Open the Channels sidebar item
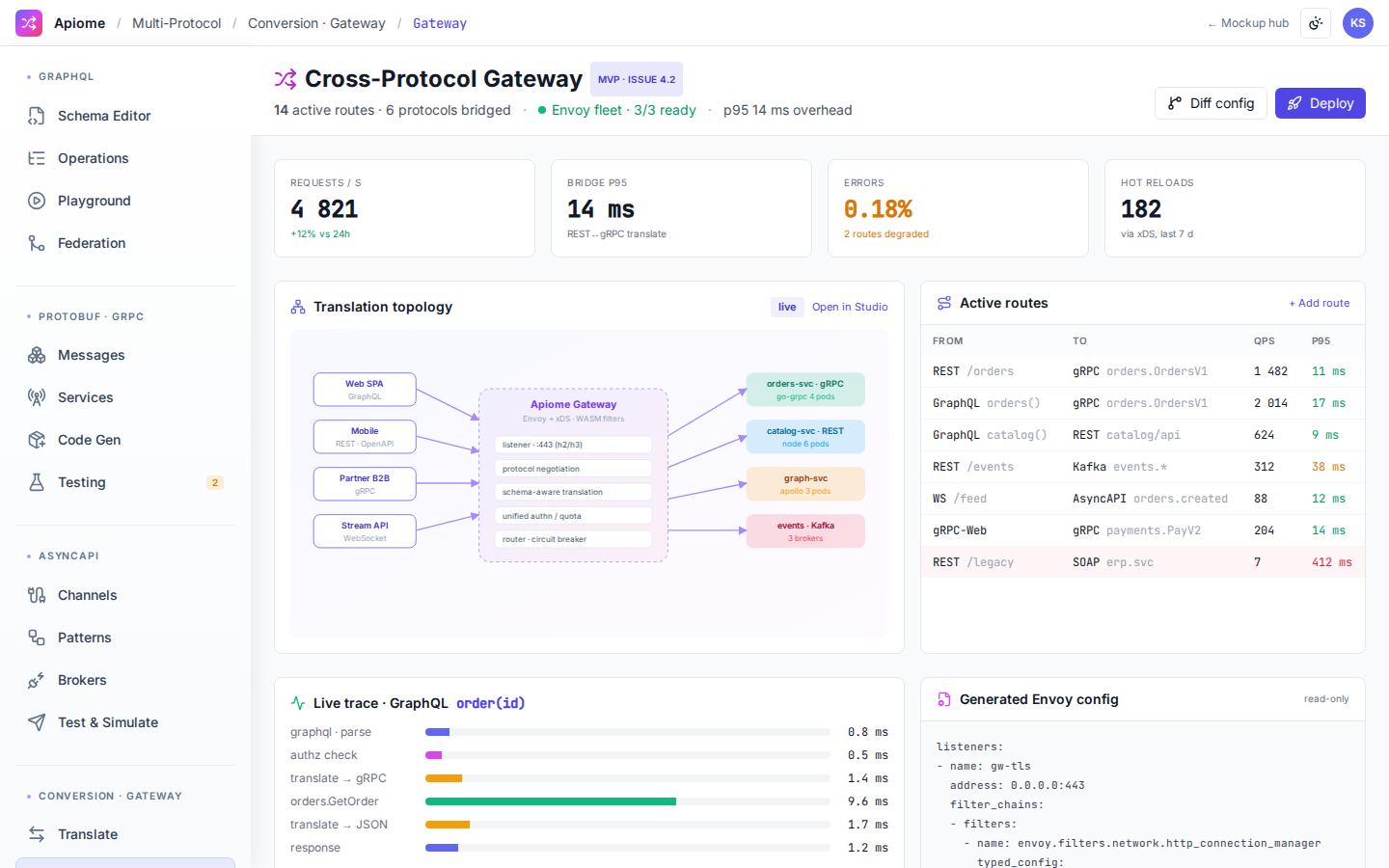Image resolution: width=1389 pixels, height=868 pixels. pyautogui.click(x=125, y=595)
